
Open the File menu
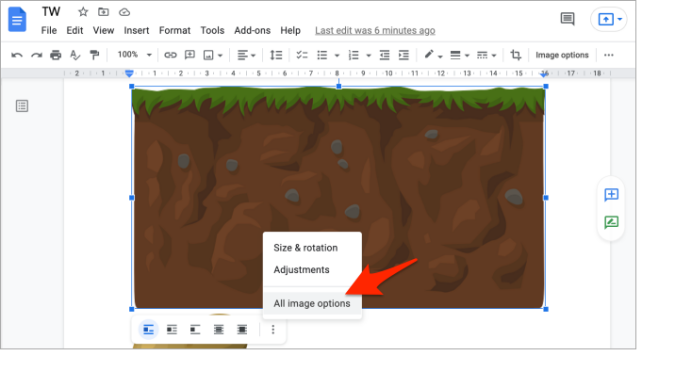pos(49,31)
